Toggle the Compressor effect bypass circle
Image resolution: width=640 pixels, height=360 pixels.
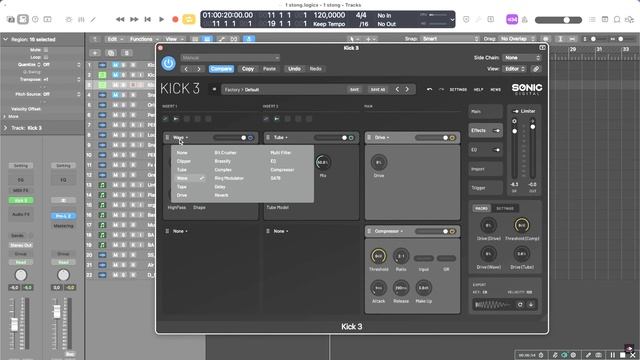pos(452,231)
